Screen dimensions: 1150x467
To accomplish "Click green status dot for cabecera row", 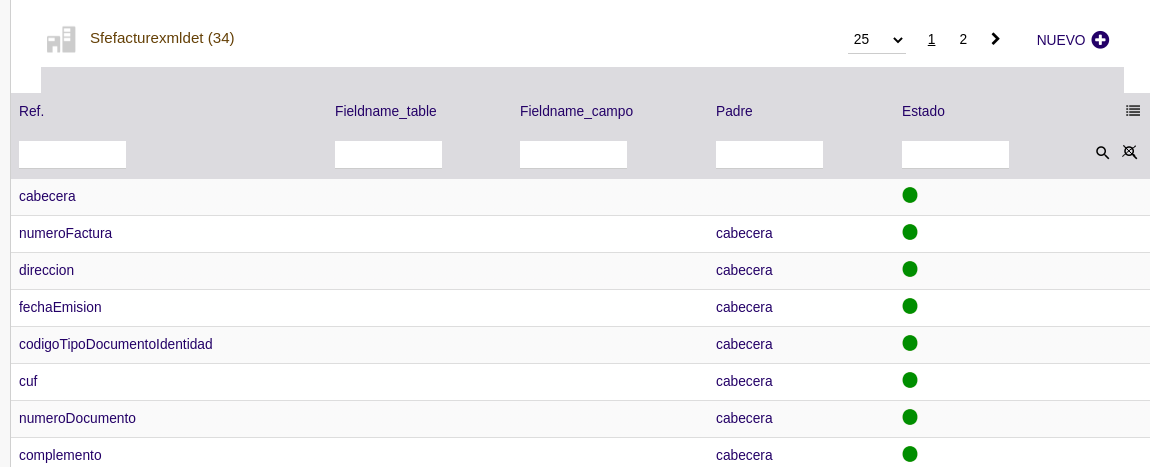I will [x=909, y=195].
